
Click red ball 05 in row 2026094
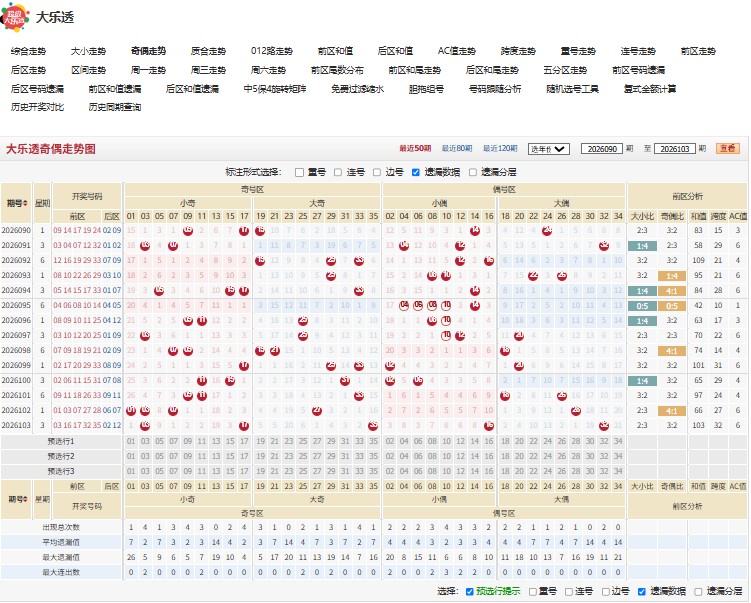tap(159, 291)
